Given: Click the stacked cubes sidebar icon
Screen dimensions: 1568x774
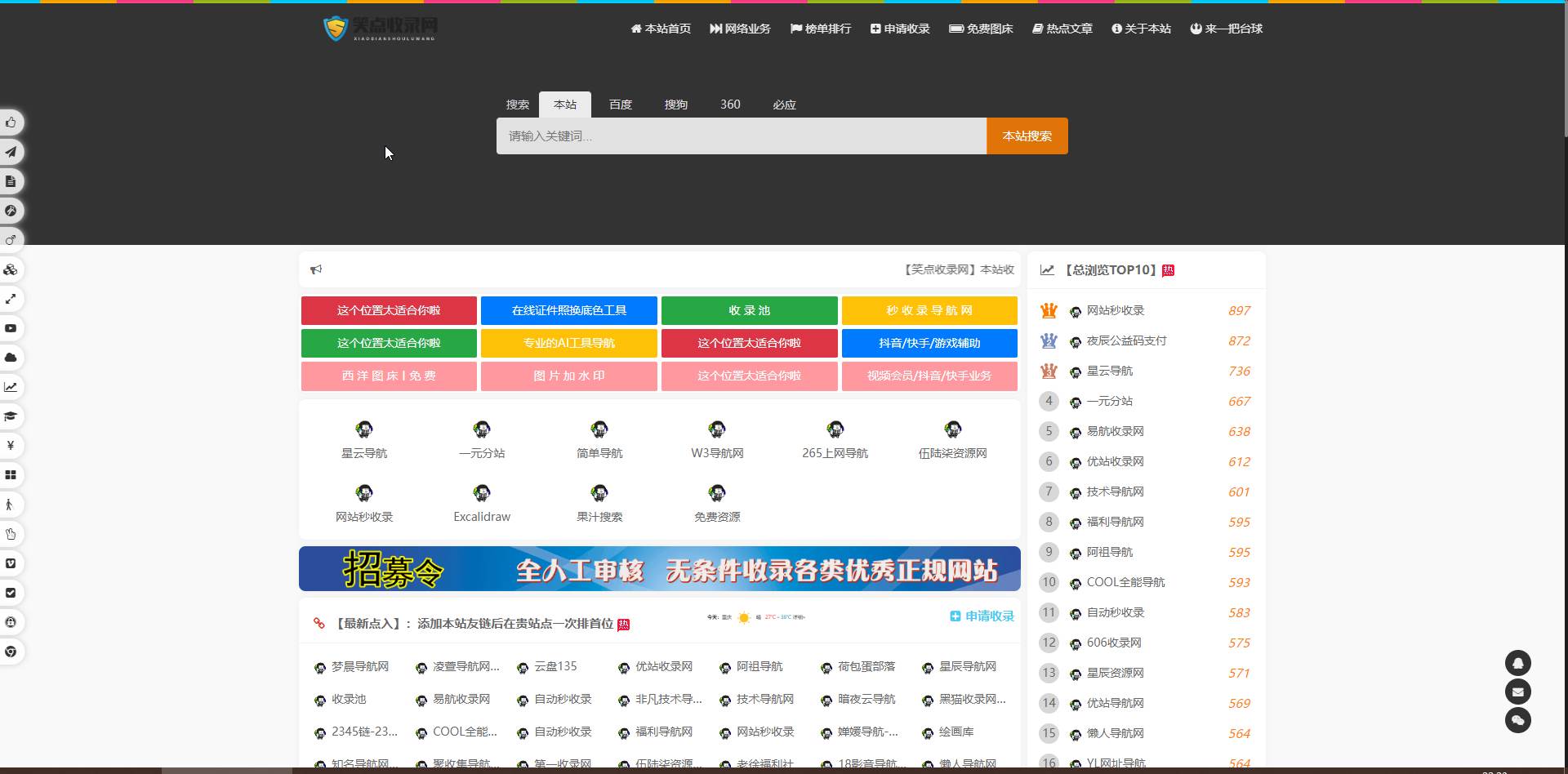Looking at the screenshot, I should coord(11,269).
